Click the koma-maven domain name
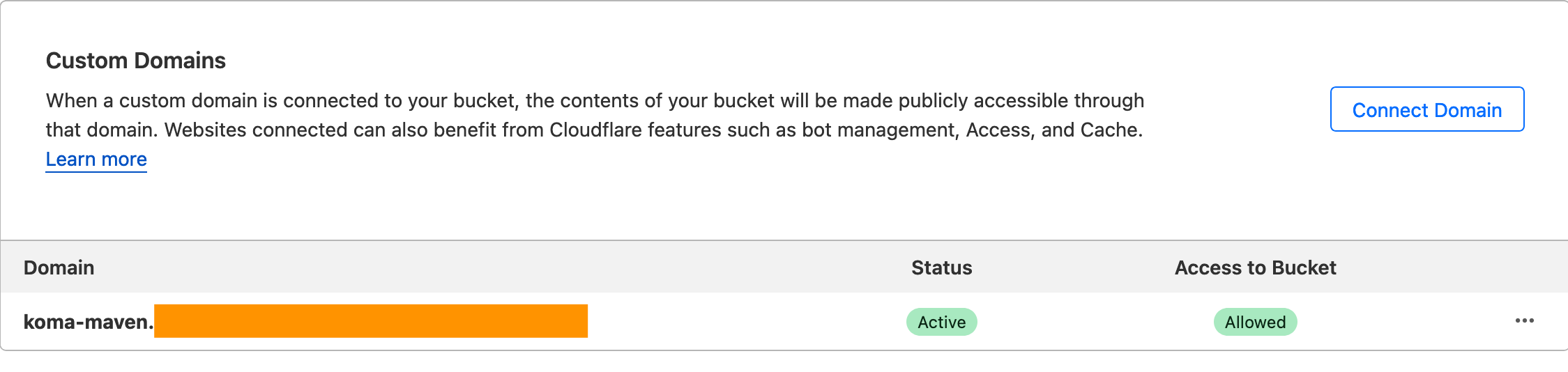 pyautogui.click(x=89, y=322)
